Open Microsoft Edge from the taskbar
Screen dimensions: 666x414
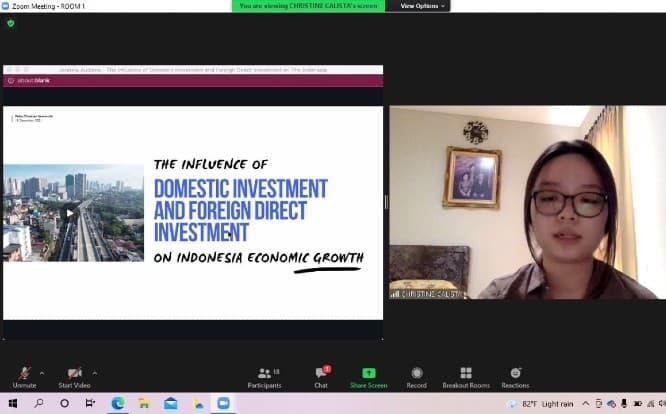[x=118, y=403]
